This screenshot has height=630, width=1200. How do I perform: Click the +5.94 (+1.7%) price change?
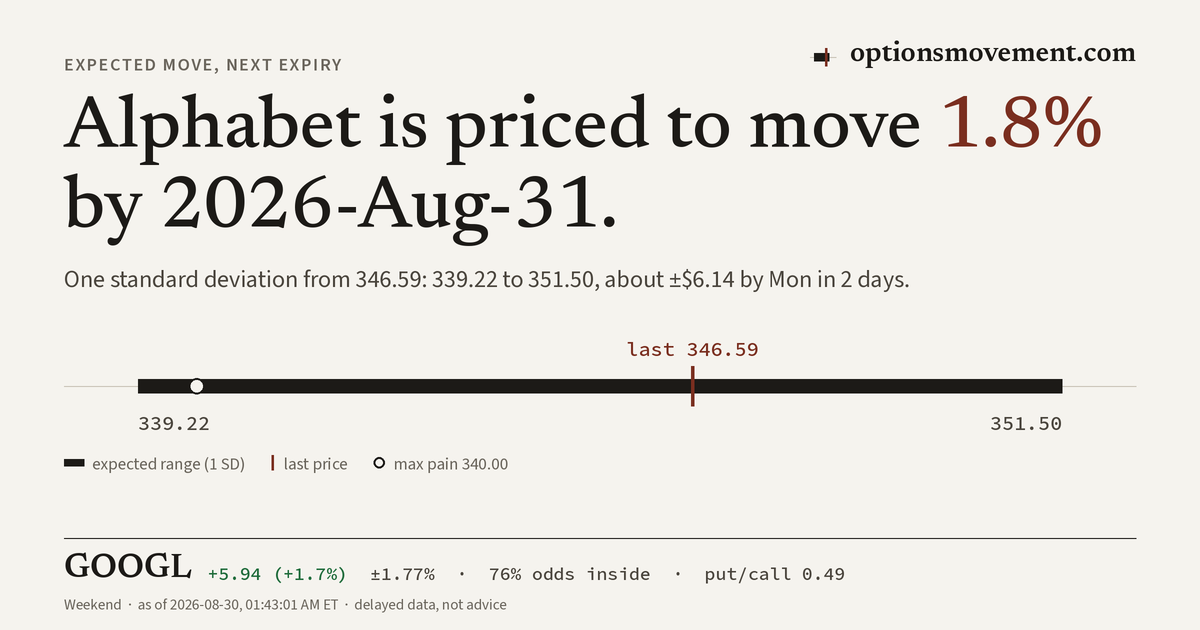(x=277, y=574)
